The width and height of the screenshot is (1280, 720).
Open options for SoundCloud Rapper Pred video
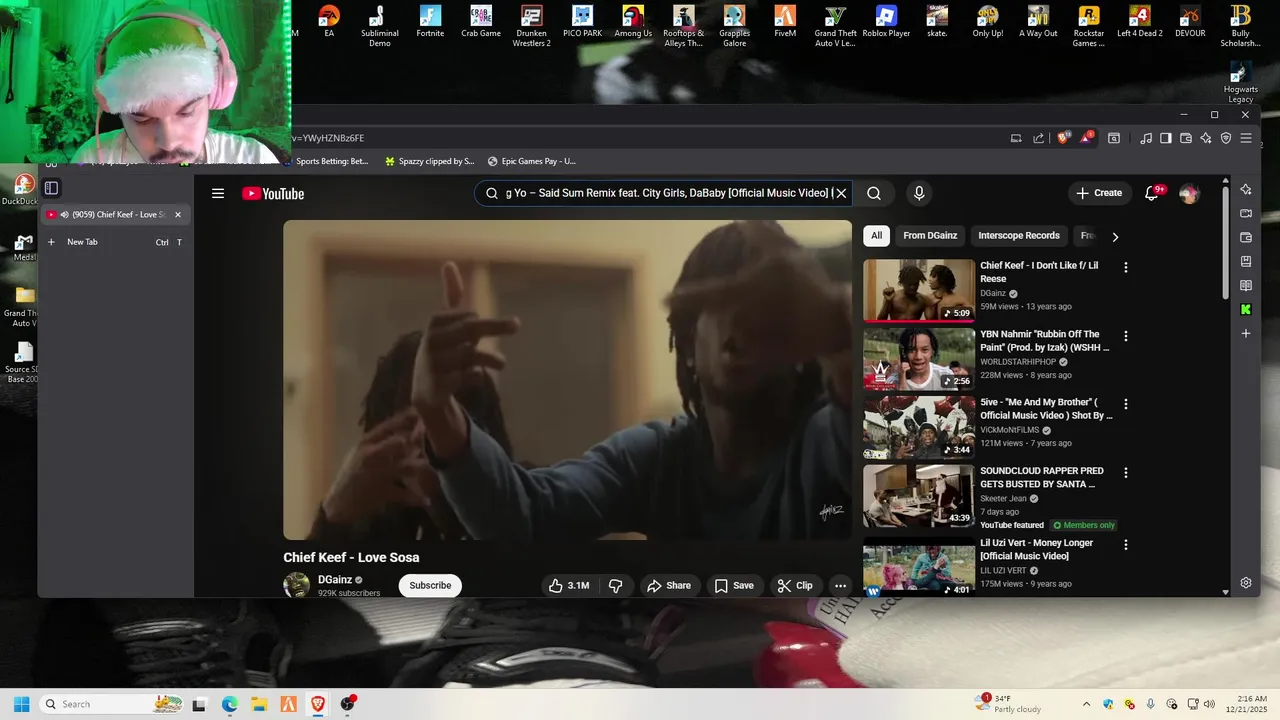[x=1126, y=472]
